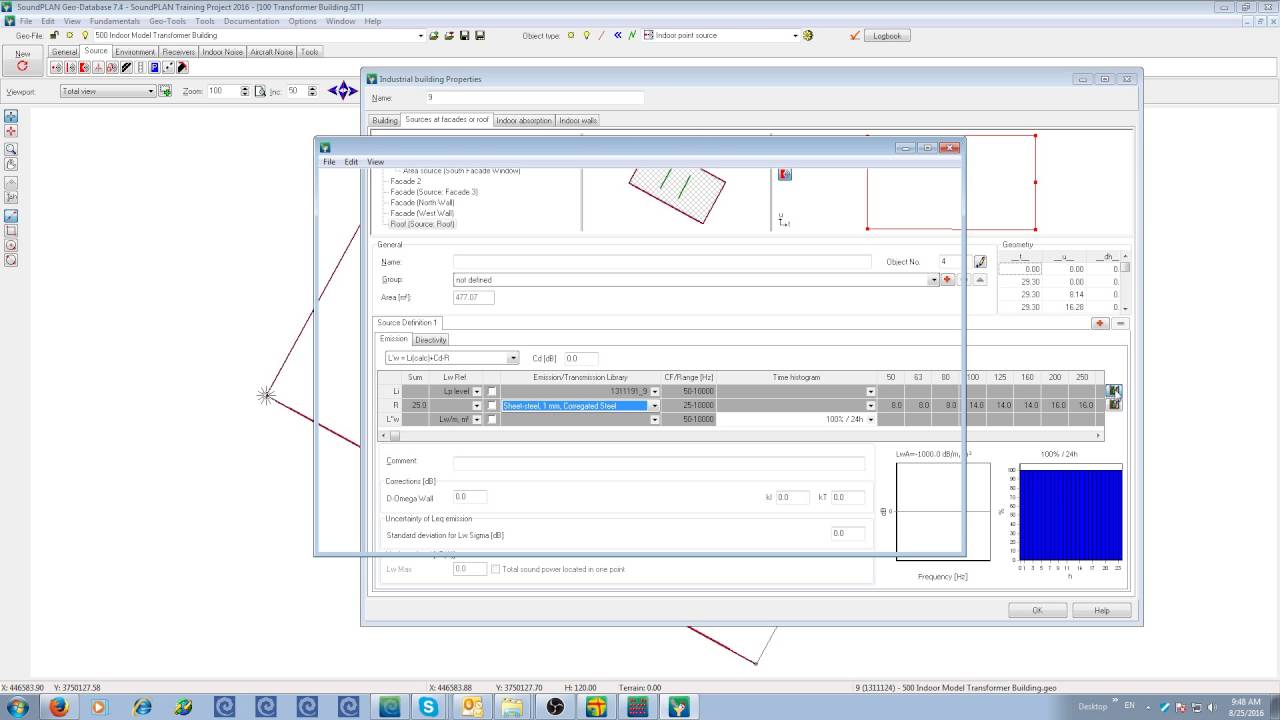Open the Indoor walls tab
The height and width of the screenshot is (720, 1280).
(x=578, y=120)
